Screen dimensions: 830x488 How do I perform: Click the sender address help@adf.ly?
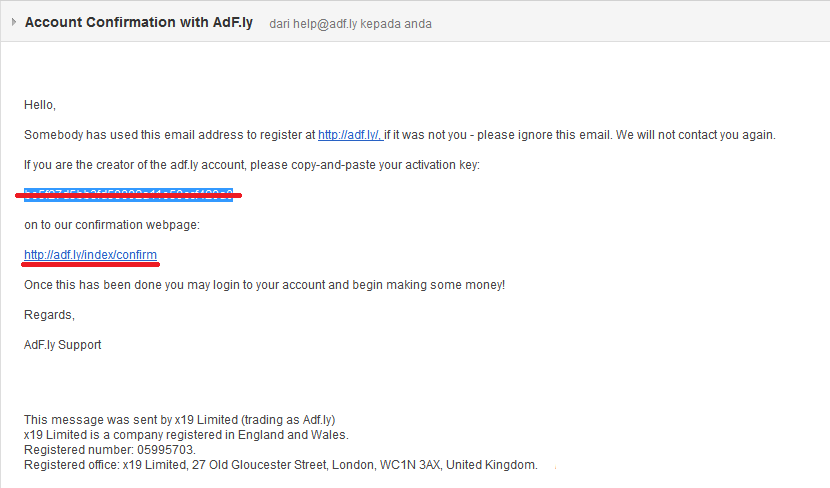[328, 23]
